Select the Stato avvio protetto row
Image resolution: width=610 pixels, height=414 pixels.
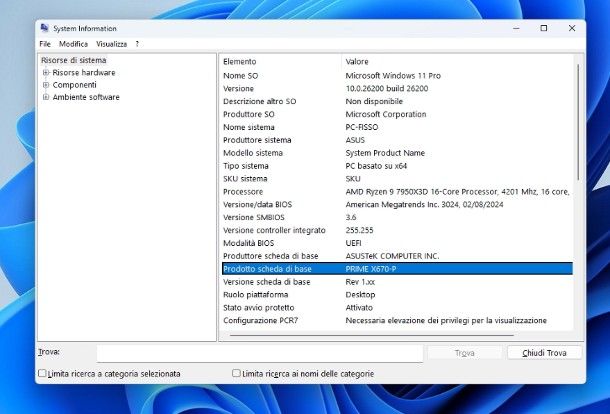tap(397, 307)
